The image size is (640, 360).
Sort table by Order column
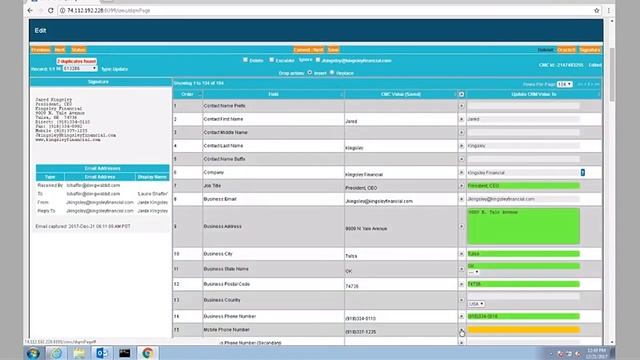pos(187,94)
